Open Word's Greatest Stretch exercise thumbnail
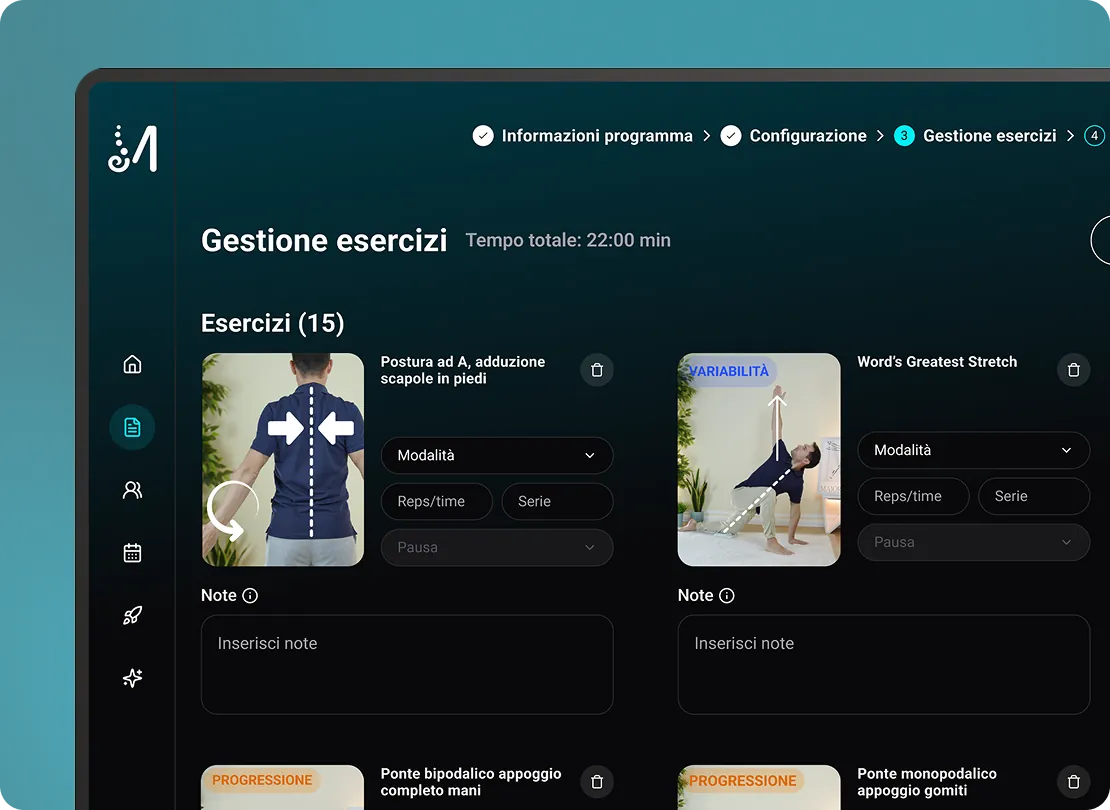 pyautogui.click(x=759, y=460)
